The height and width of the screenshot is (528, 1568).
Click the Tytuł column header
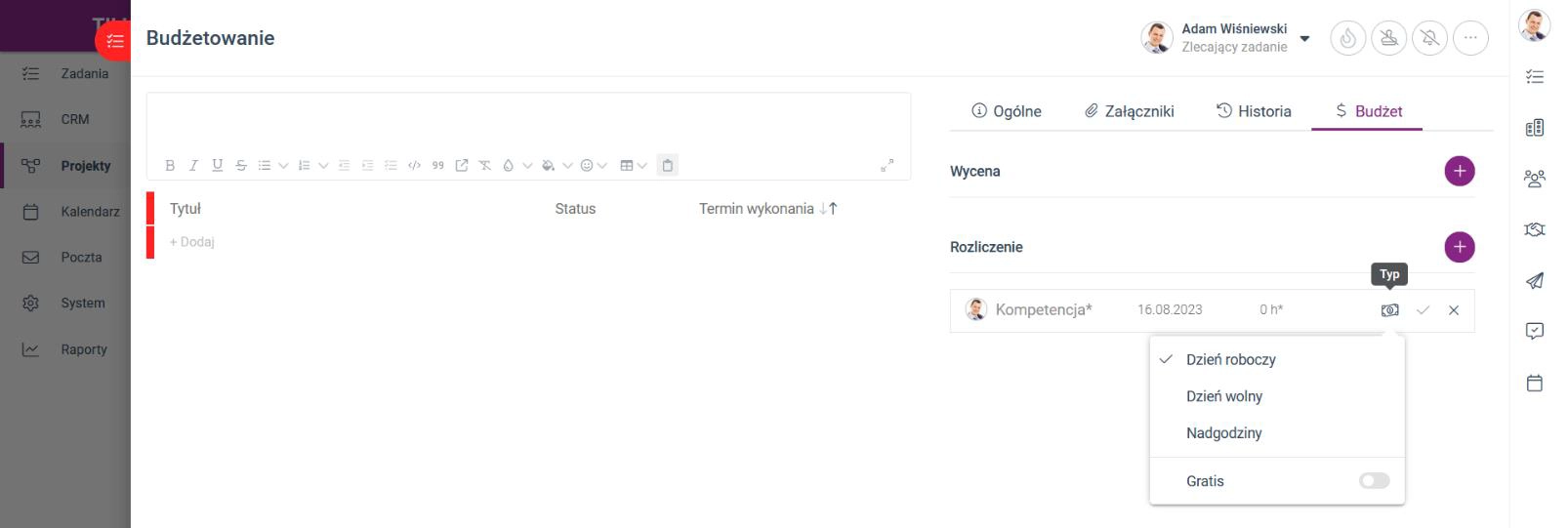tap(186, 209)
